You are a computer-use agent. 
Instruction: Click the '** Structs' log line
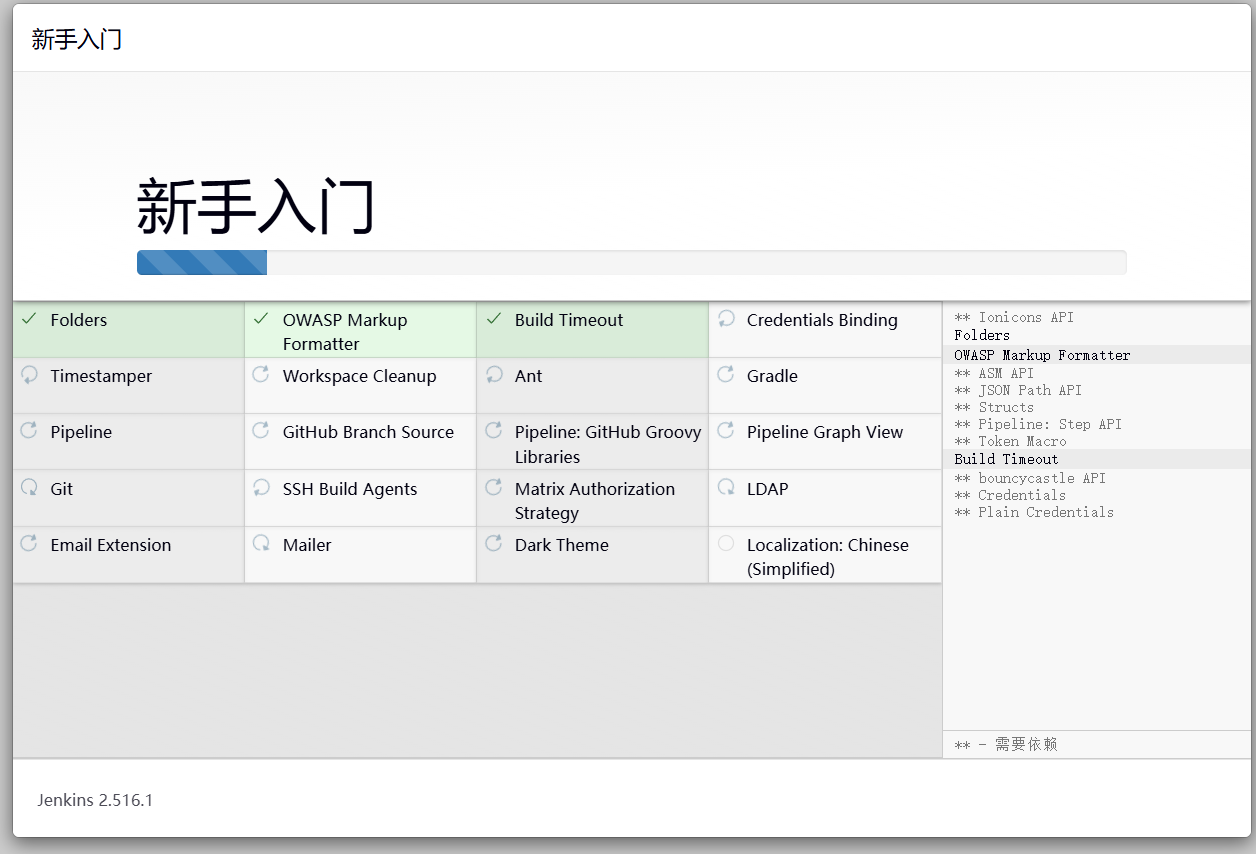[x=994, y=407]
